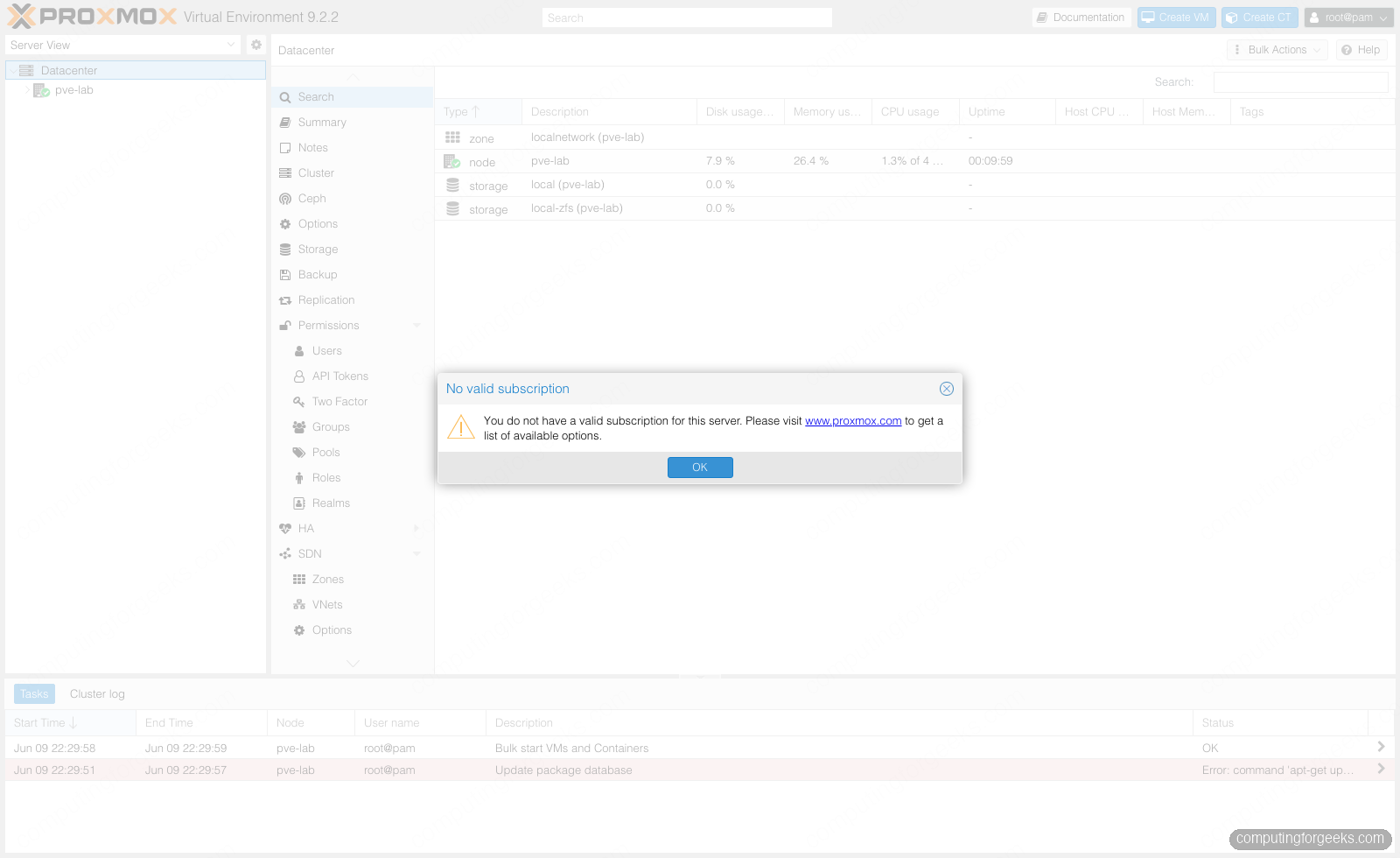Screen dimensions: 1400x858
Task: Click the Zones grid icon
Action: point(299,580)
